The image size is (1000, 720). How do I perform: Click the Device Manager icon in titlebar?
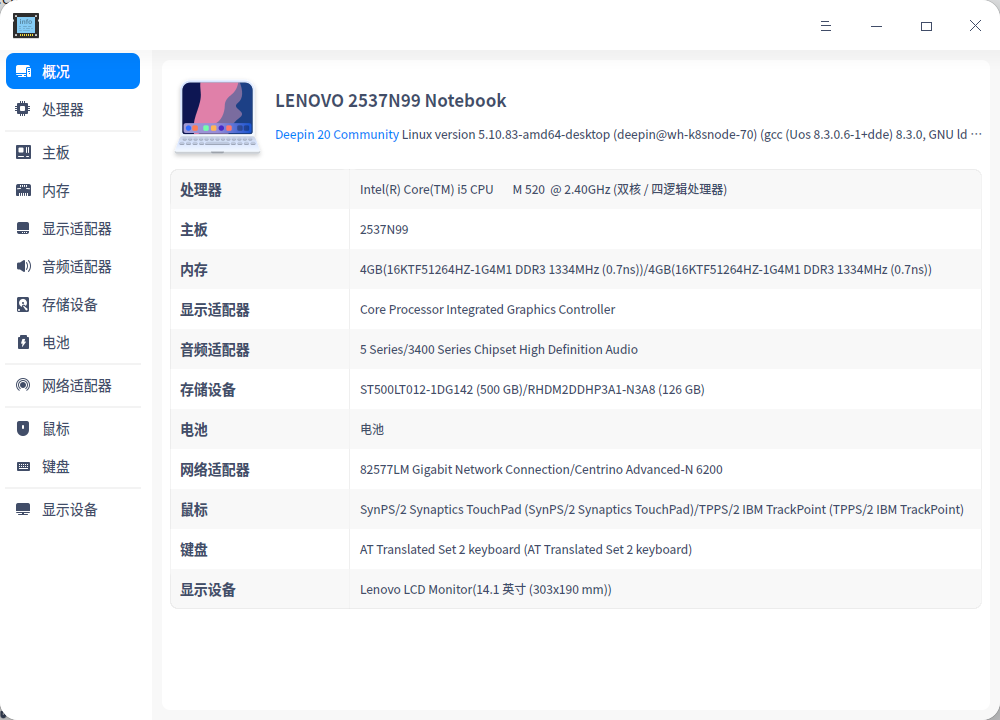pyautogui.click(x=25, y=25)
